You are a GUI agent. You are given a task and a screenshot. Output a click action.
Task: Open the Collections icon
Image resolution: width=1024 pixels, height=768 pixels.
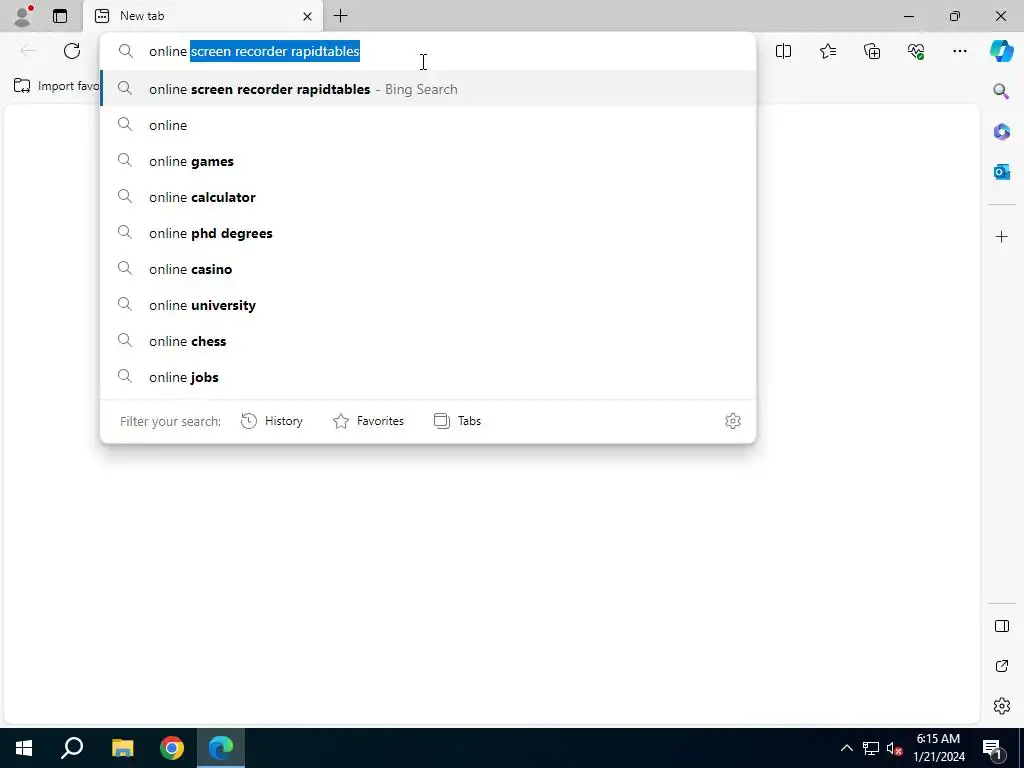(872, 51)
